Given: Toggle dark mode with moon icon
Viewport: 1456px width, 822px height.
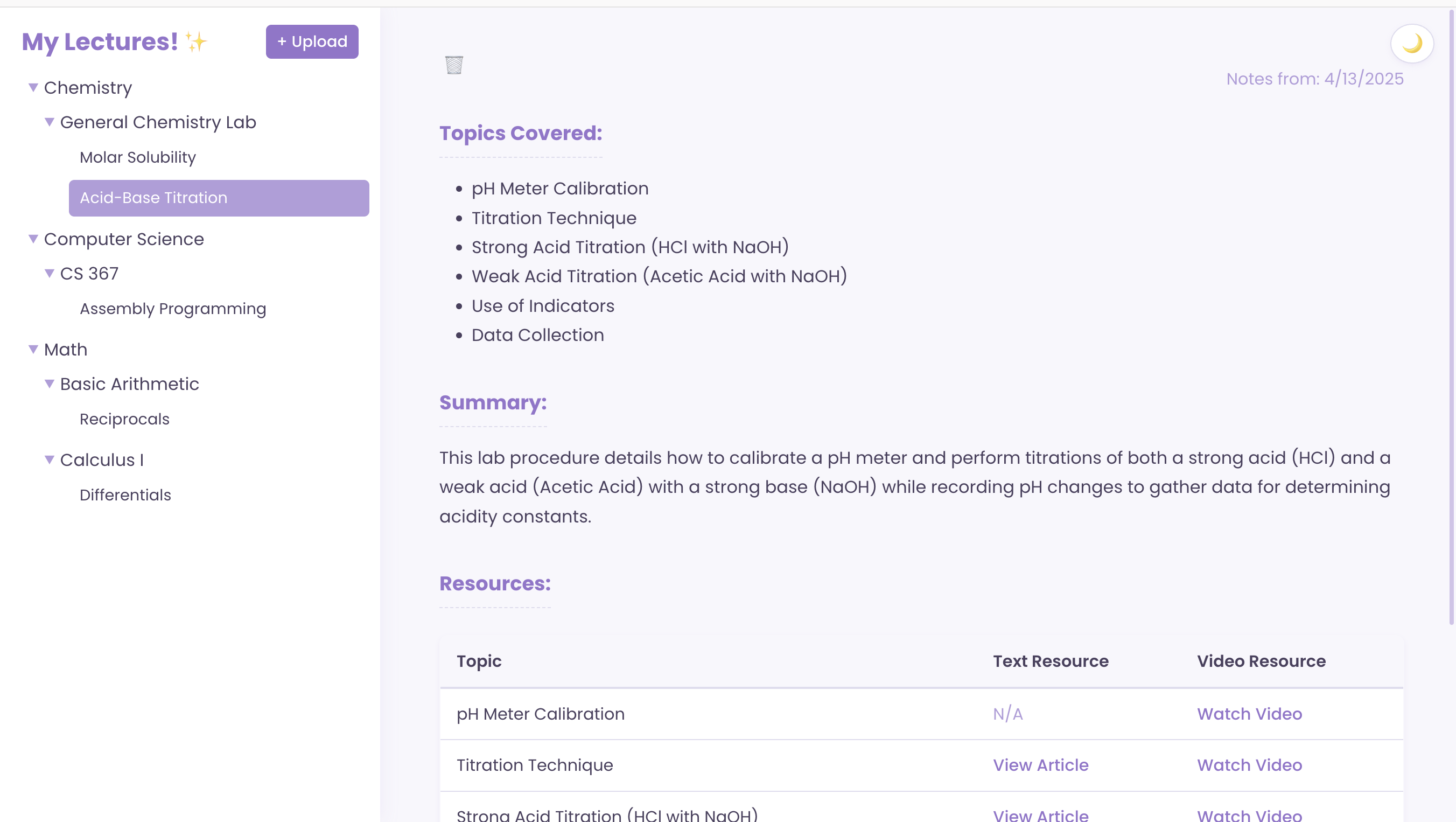Looking at the screenshot, I should [1411, 44].
